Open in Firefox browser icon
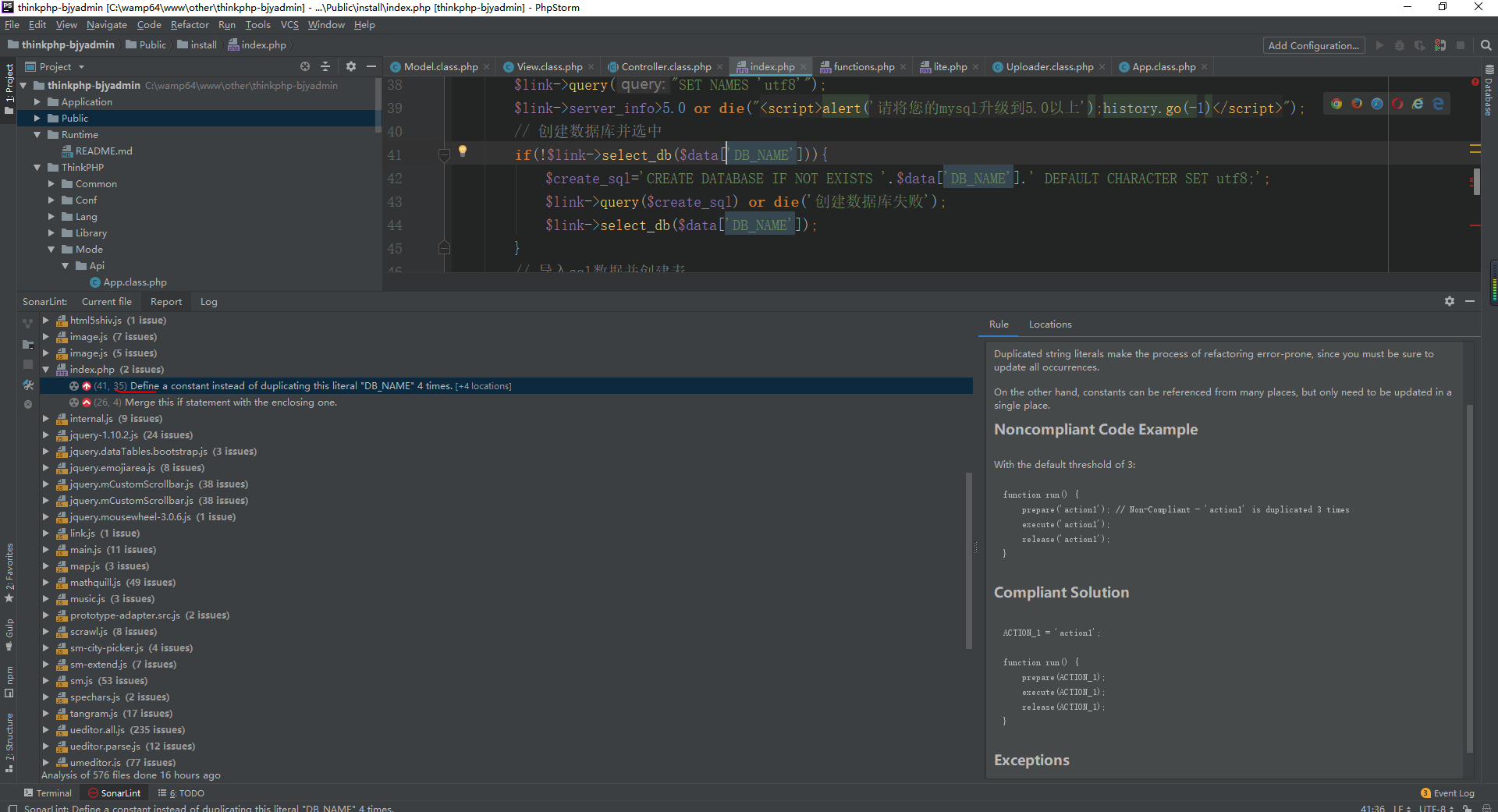Viewport: 1498px width, 812px height. click(1357, 104)
